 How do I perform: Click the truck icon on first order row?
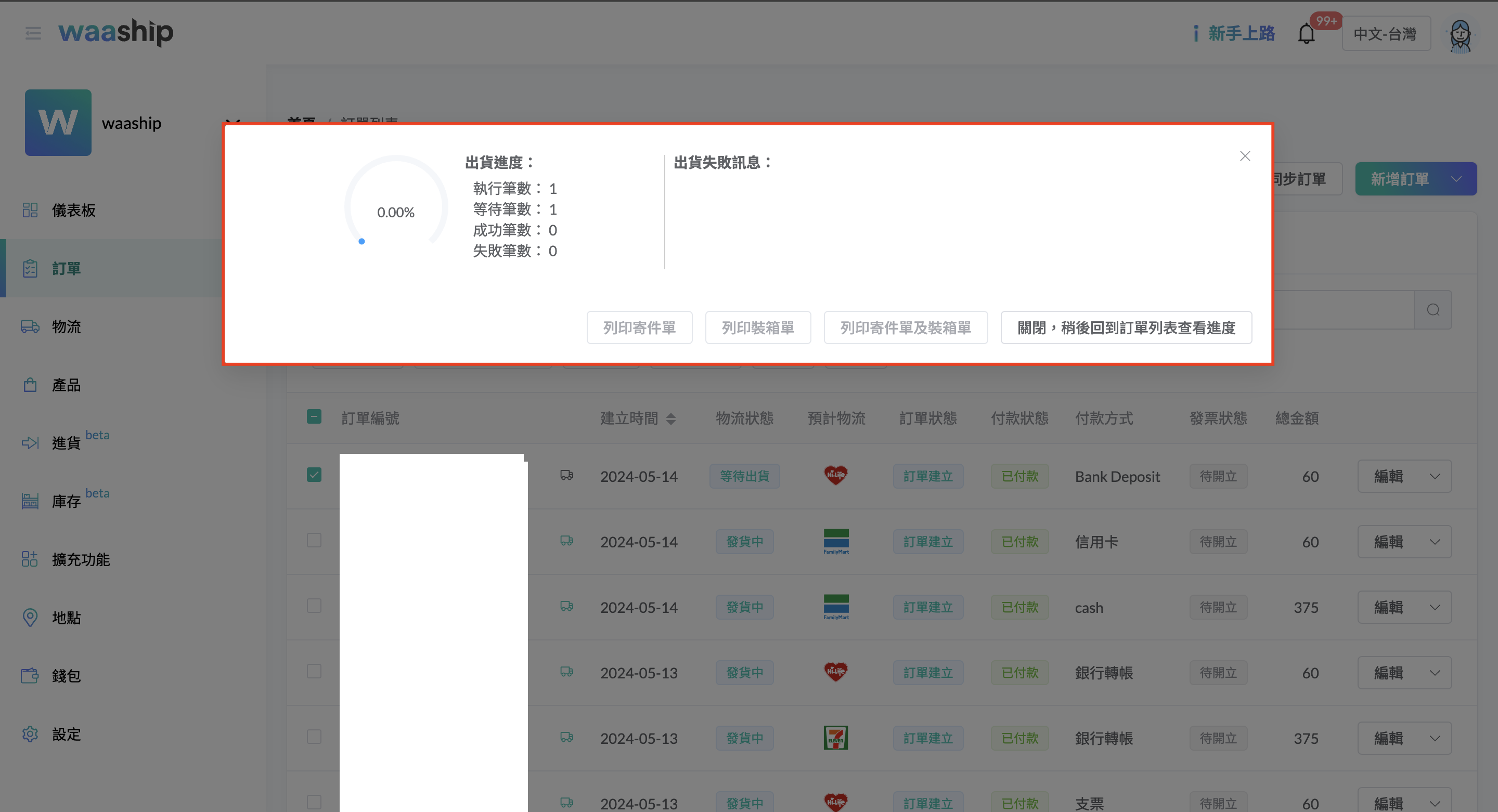tap(566, 476)
